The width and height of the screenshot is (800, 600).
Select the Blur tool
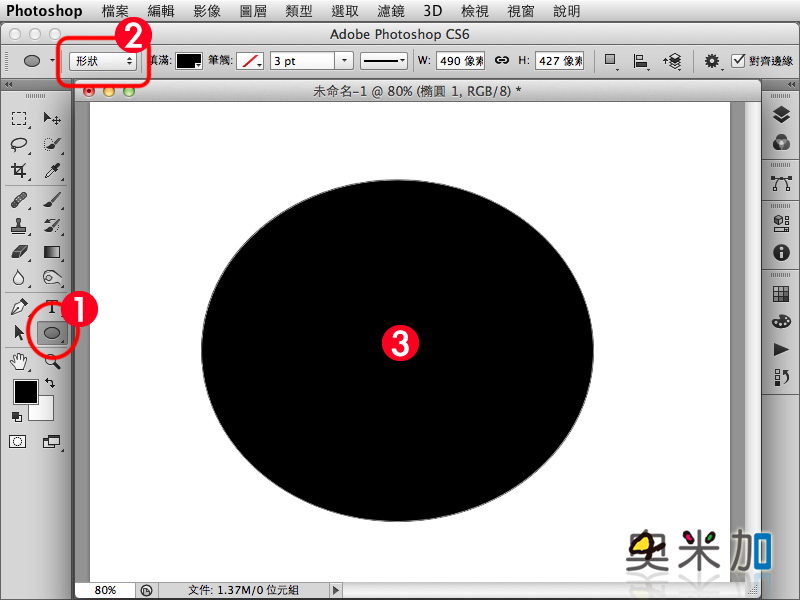(19, 278)
